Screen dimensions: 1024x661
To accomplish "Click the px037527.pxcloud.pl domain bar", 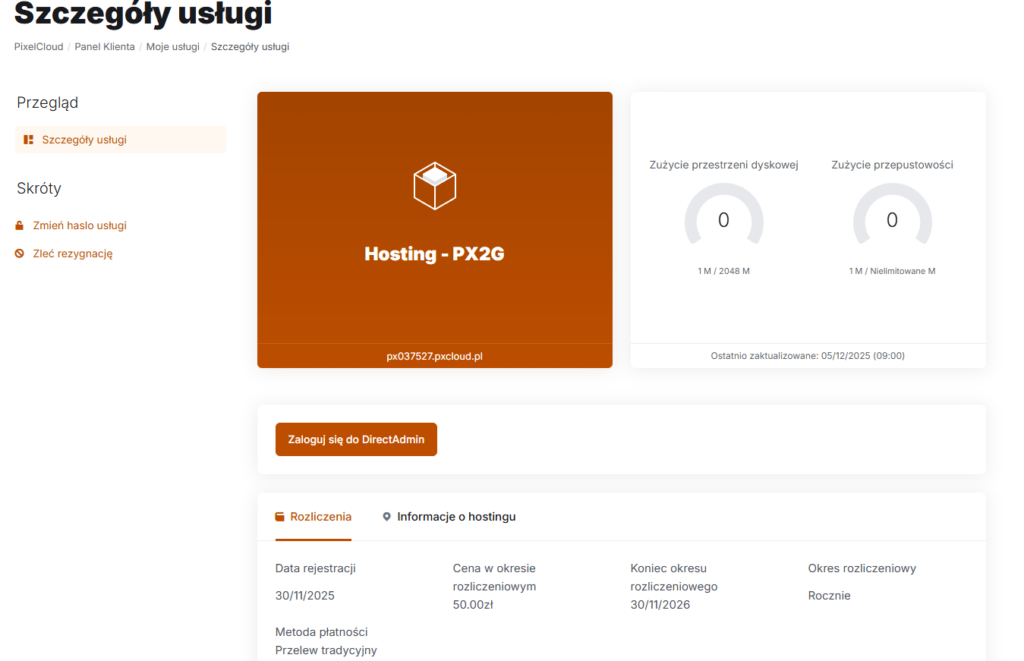I will pyautogui.click(x=434, y=356).
